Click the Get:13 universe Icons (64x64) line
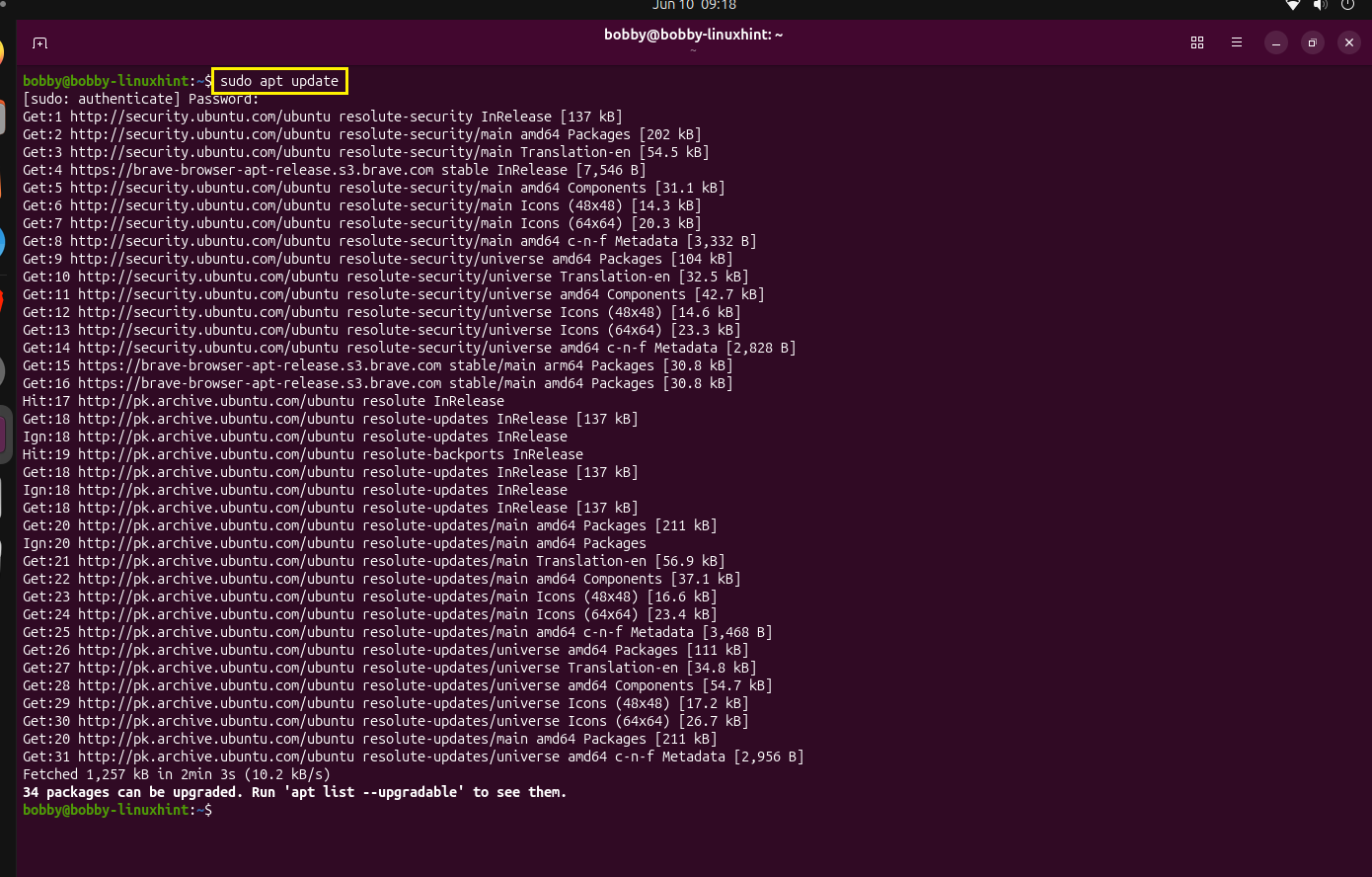Viewport: 1372px width, 877px height. pyautogui.click(x=382, y=330)
